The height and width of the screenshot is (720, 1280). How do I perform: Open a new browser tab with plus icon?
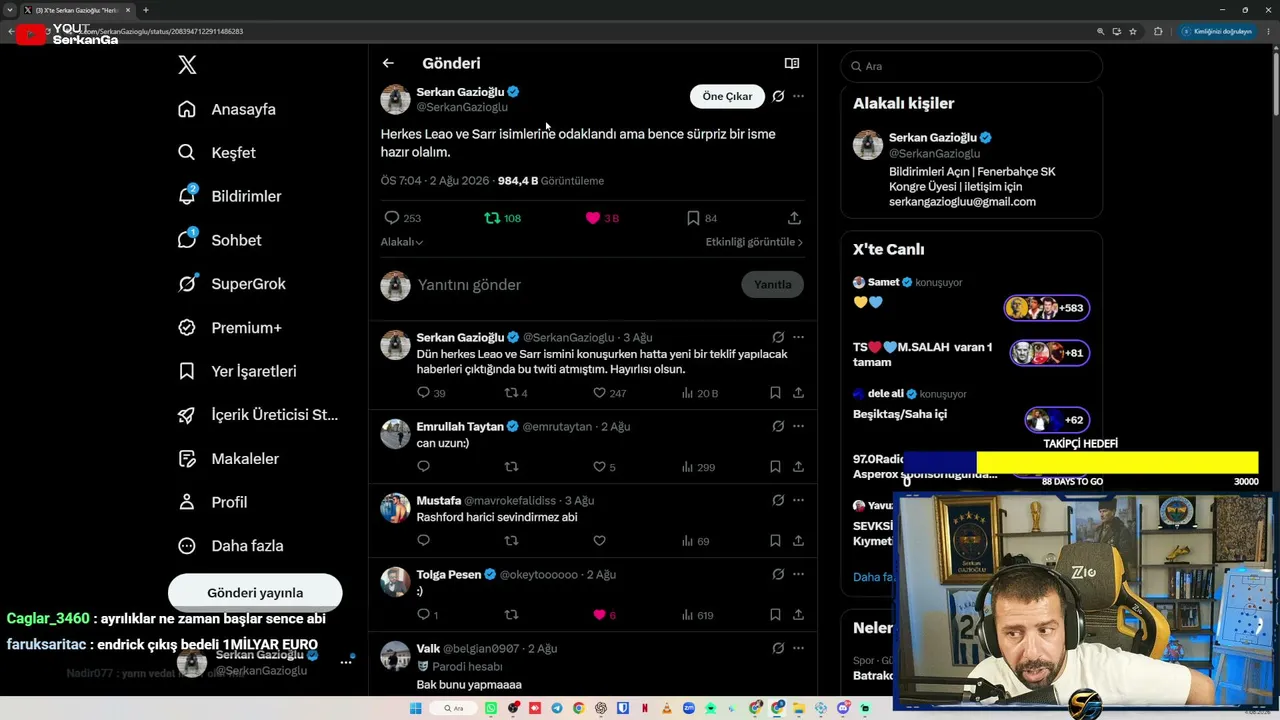point(146,10)
